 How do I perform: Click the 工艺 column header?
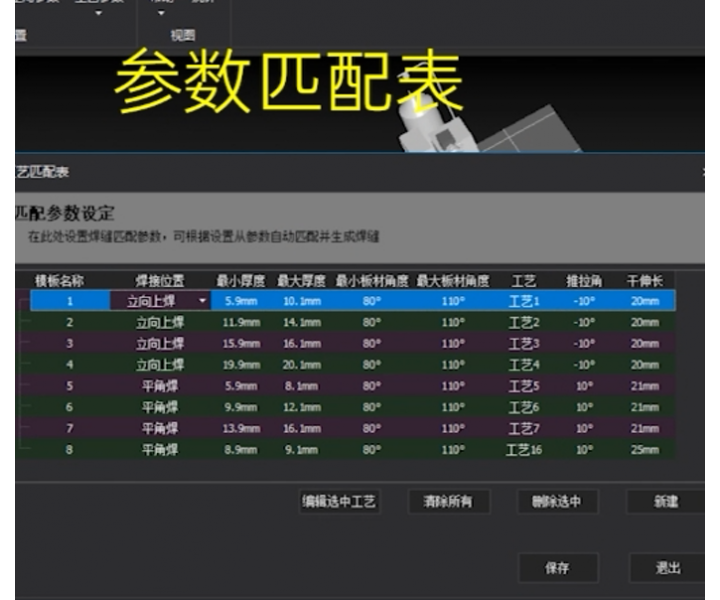(x=523, y=281)
